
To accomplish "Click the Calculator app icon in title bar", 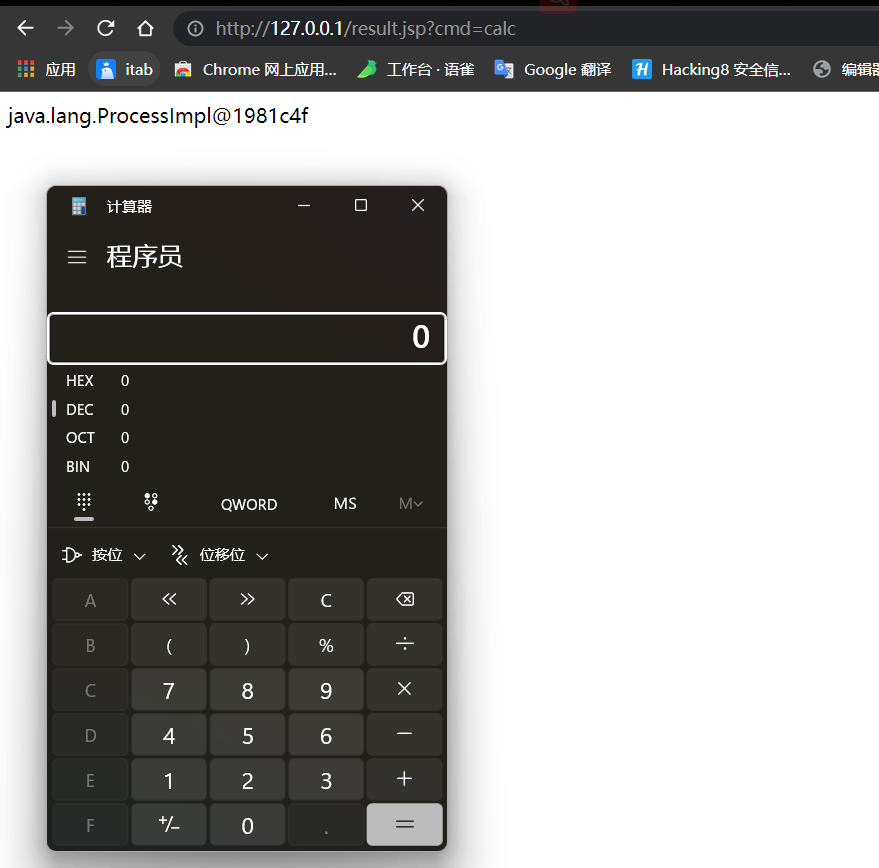I will pos(79,206).
